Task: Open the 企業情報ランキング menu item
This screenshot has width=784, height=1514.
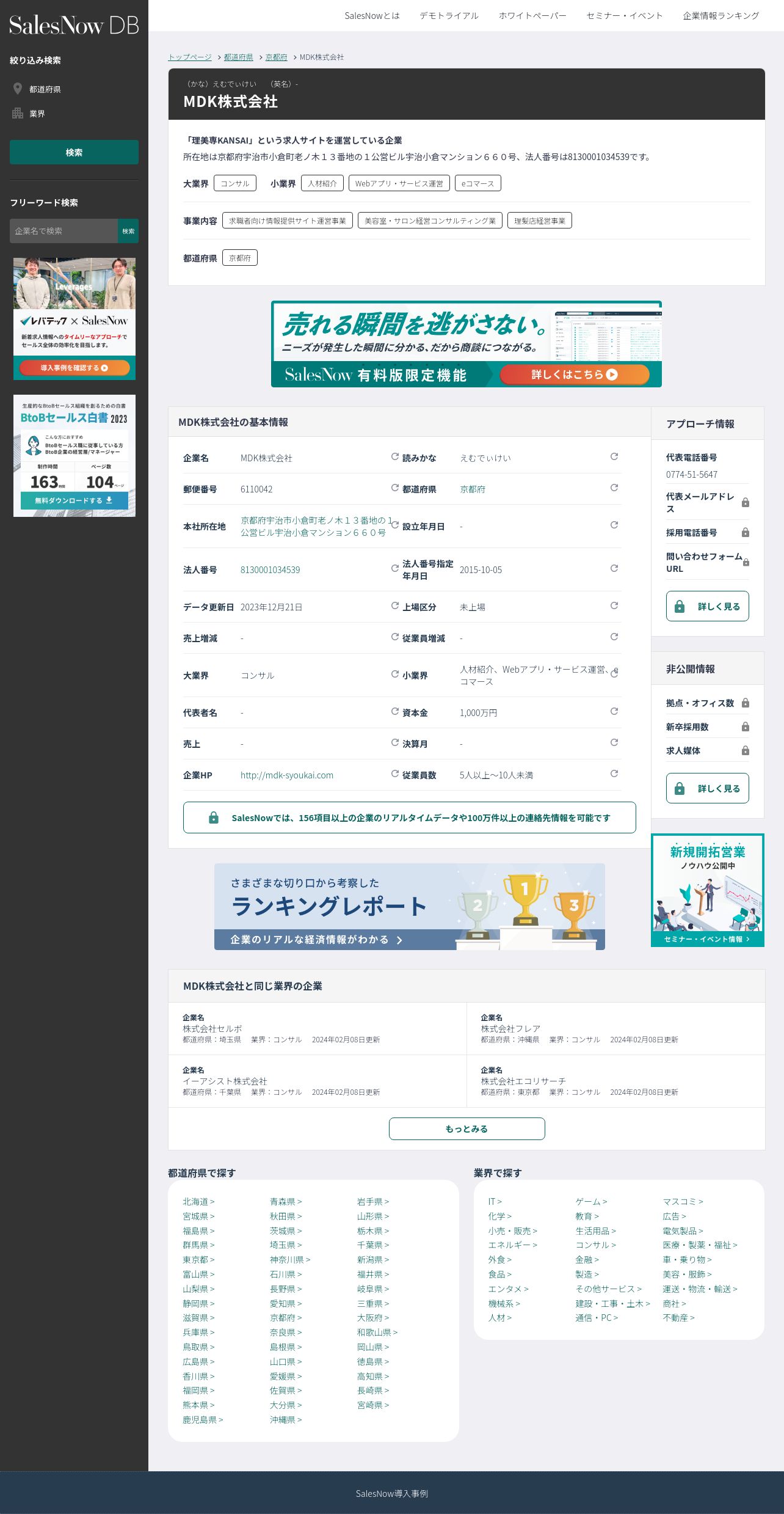Action: (721, 16)
